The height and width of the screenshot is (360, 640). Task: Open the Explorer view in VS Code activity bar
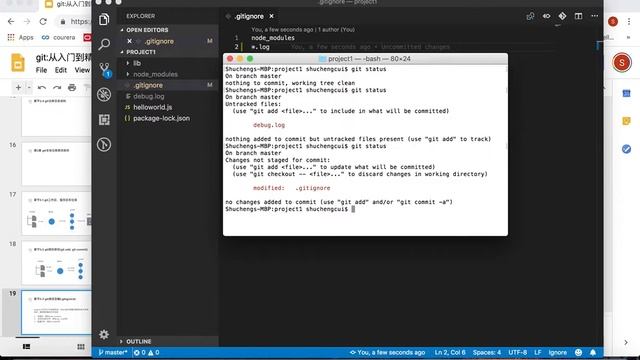pos(104,19)
